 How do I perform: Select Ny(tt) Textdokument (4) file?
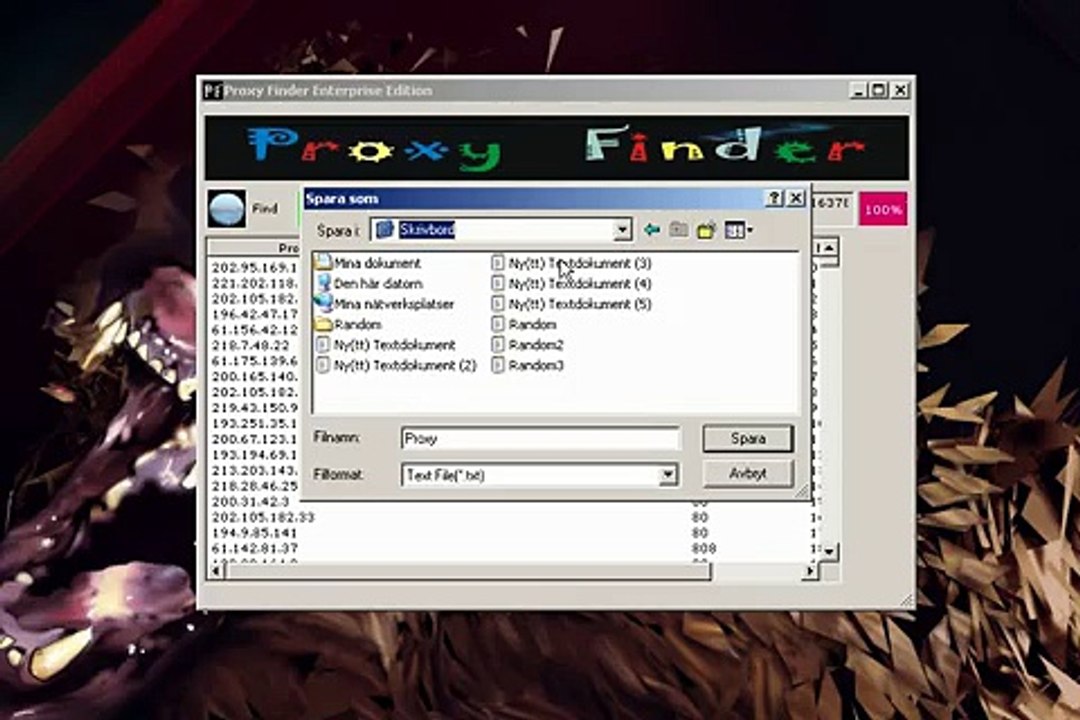click(571, 283)
